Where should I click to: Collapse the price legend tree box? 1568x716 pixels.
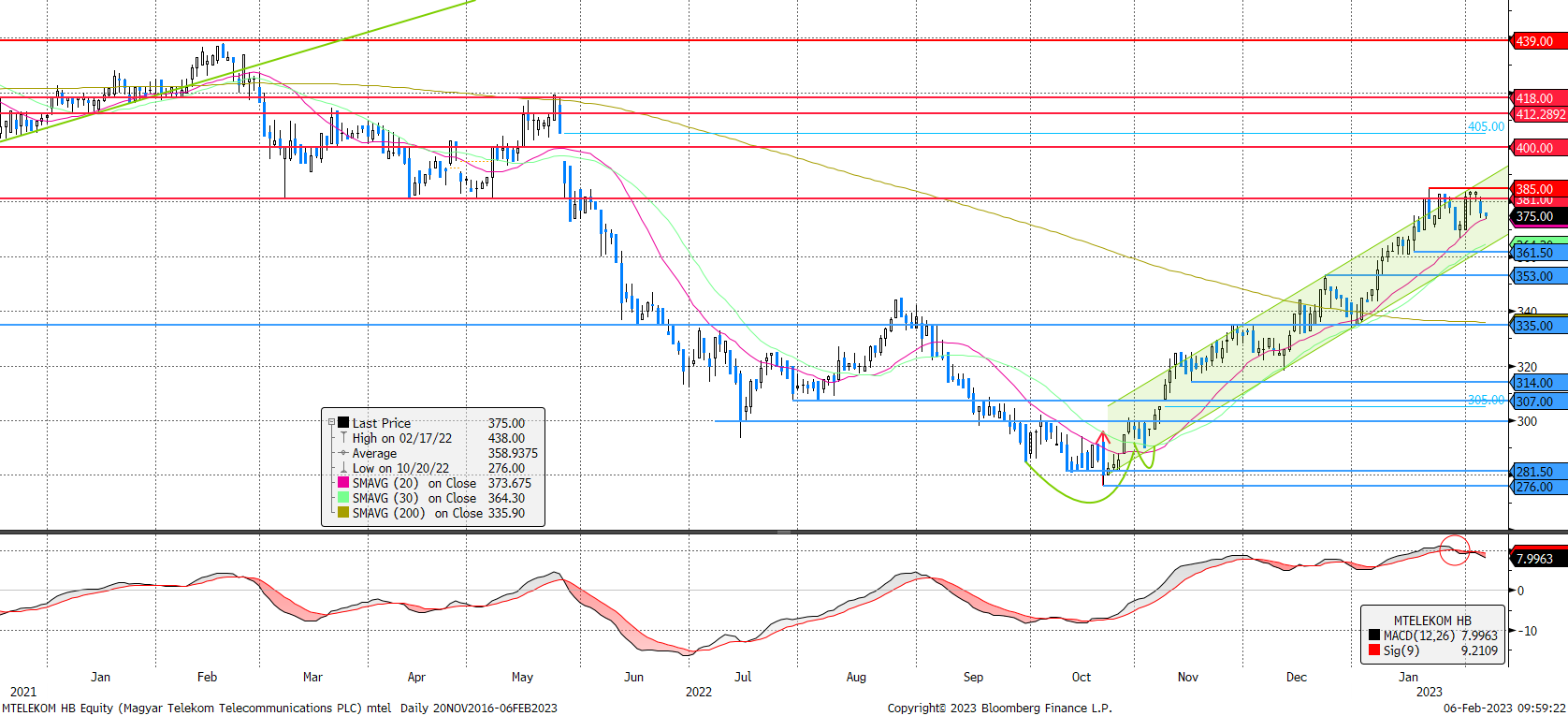coord(331,423)
